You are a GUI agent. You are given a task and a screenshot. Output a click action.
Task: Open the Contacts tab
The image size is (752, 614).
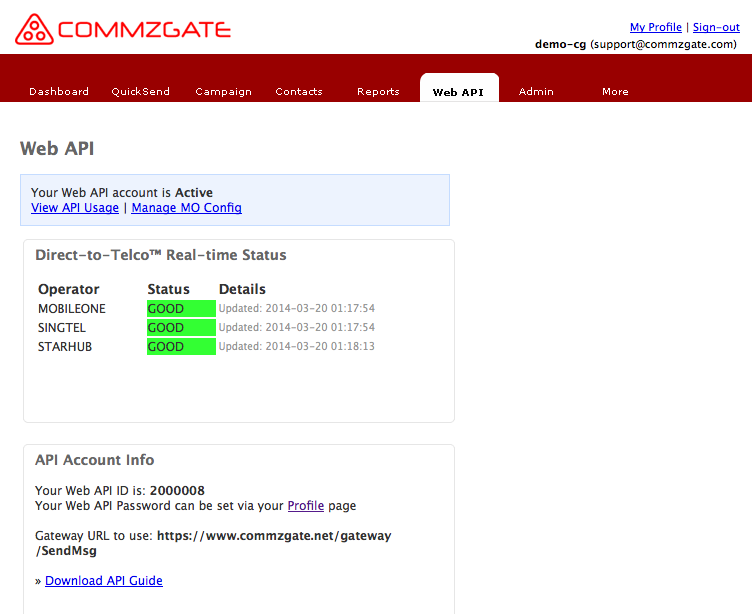[x=299, y=92]
